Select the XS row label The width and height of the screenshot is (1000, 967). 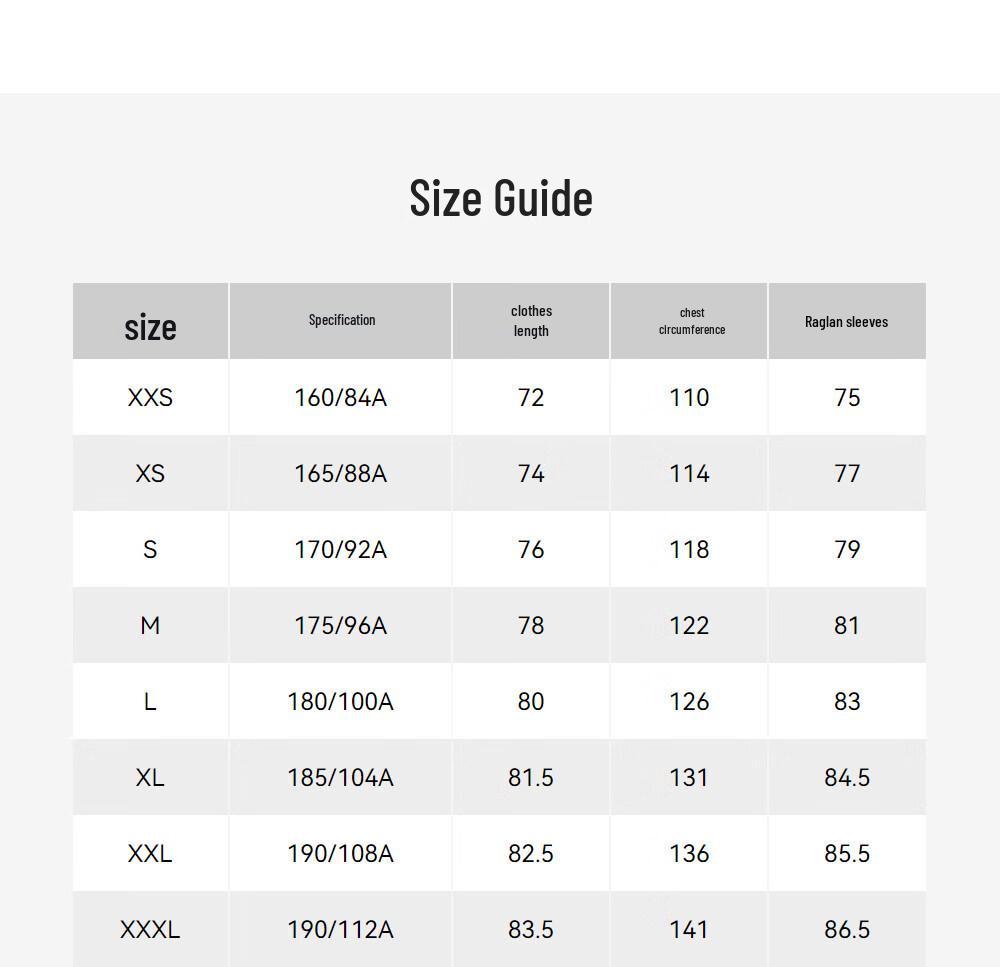pos(151,473)
